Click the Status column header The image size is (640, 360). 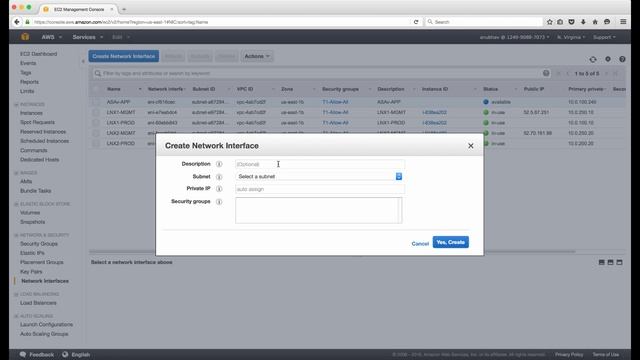click(x=491, y=89)
